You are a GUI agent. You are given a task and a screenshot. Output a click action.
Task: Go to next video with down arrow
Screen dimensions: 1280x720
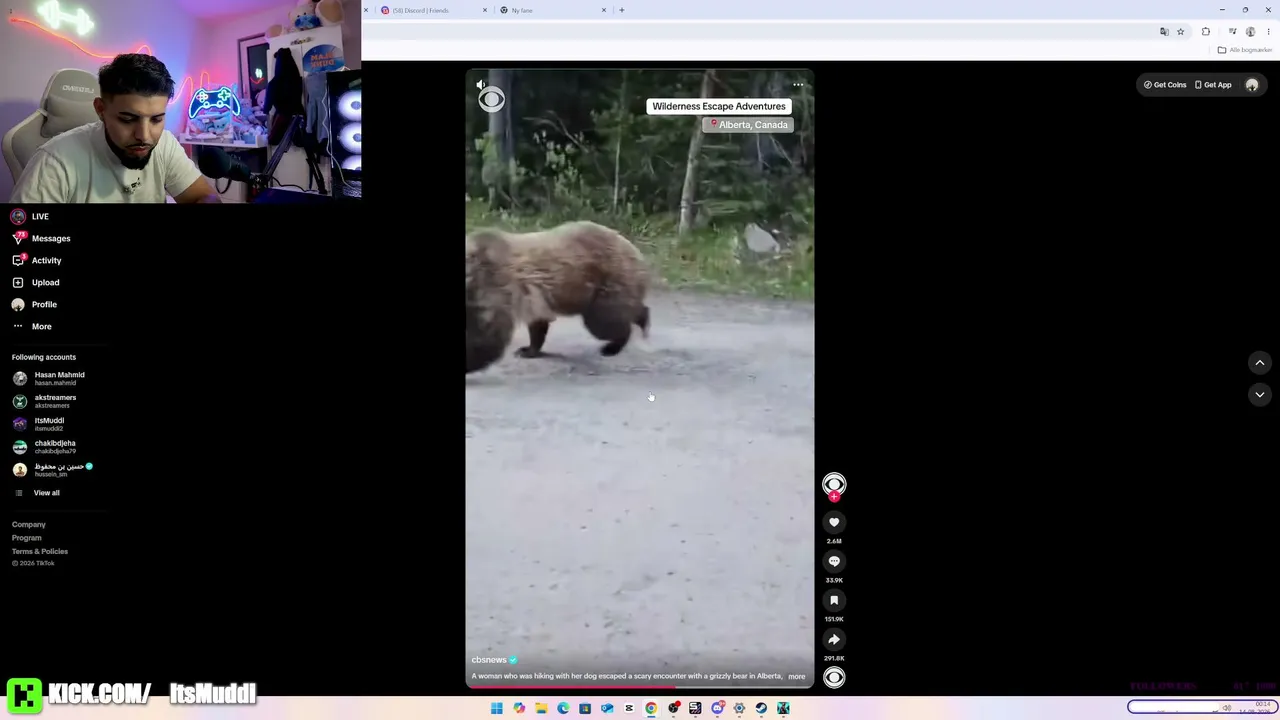click(x=1260, y=394)
